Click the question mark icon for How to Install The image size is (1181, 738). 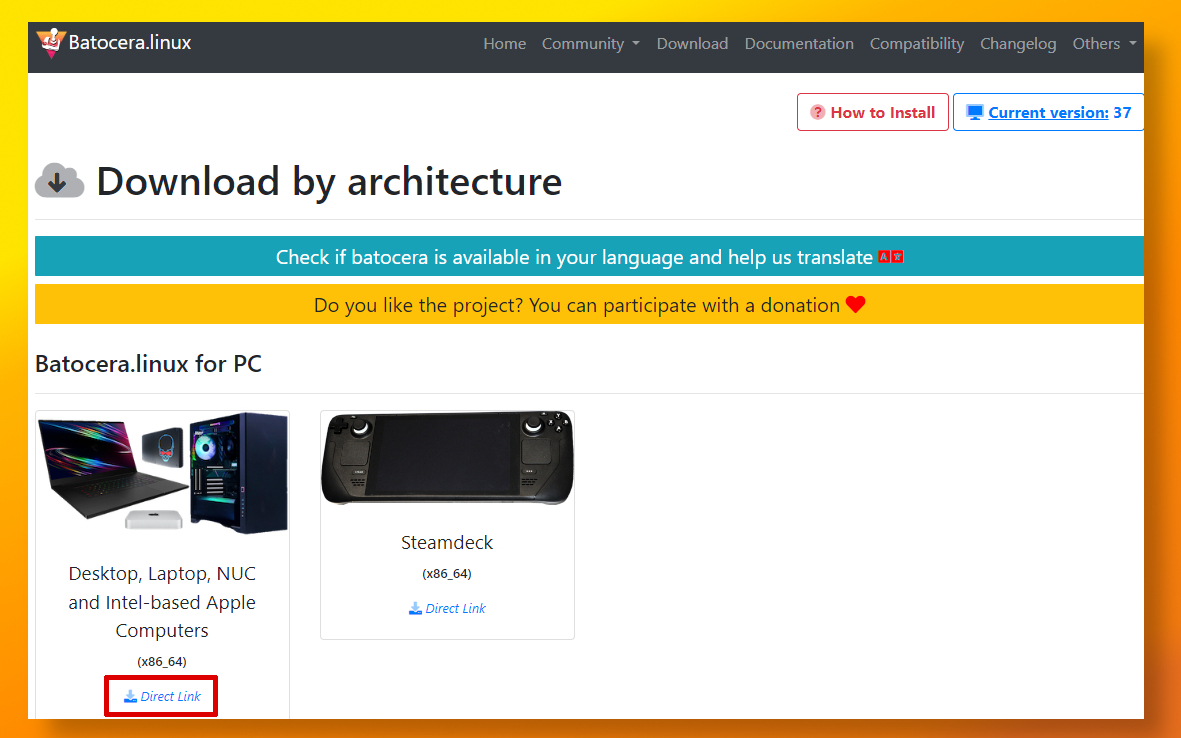[x=817, y=112]
